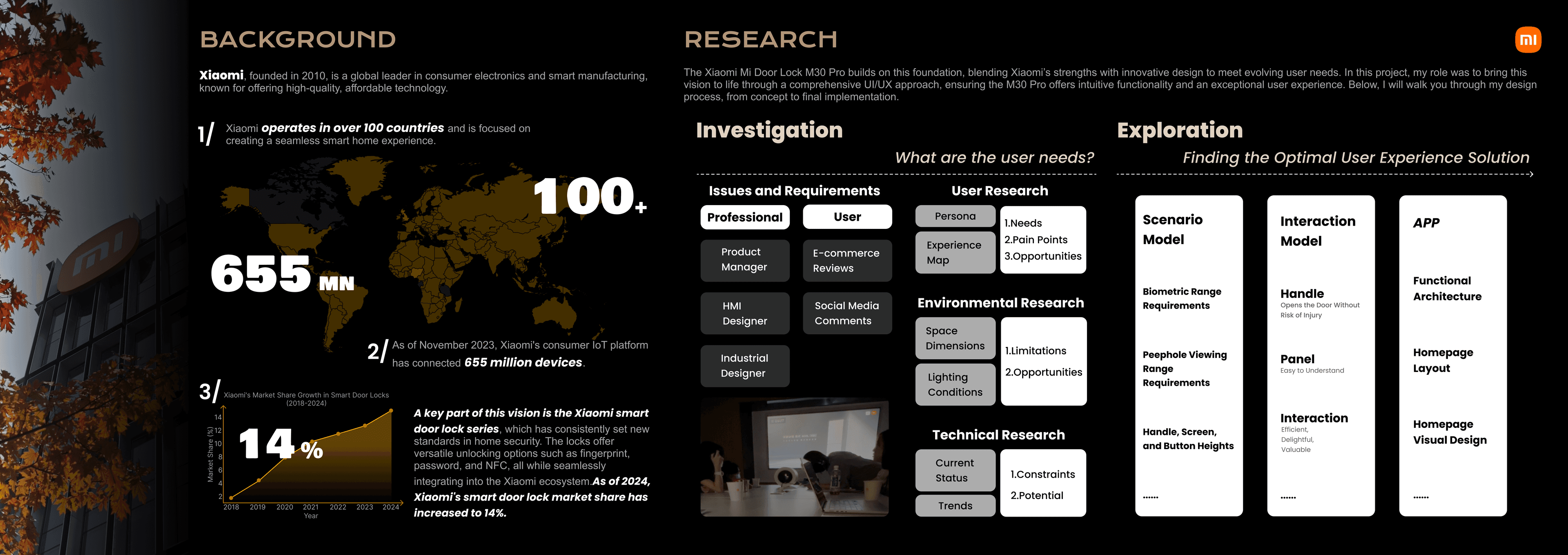Click the Social Media Comments box
The image size is (1568, 555).
(x=847, y=313)
